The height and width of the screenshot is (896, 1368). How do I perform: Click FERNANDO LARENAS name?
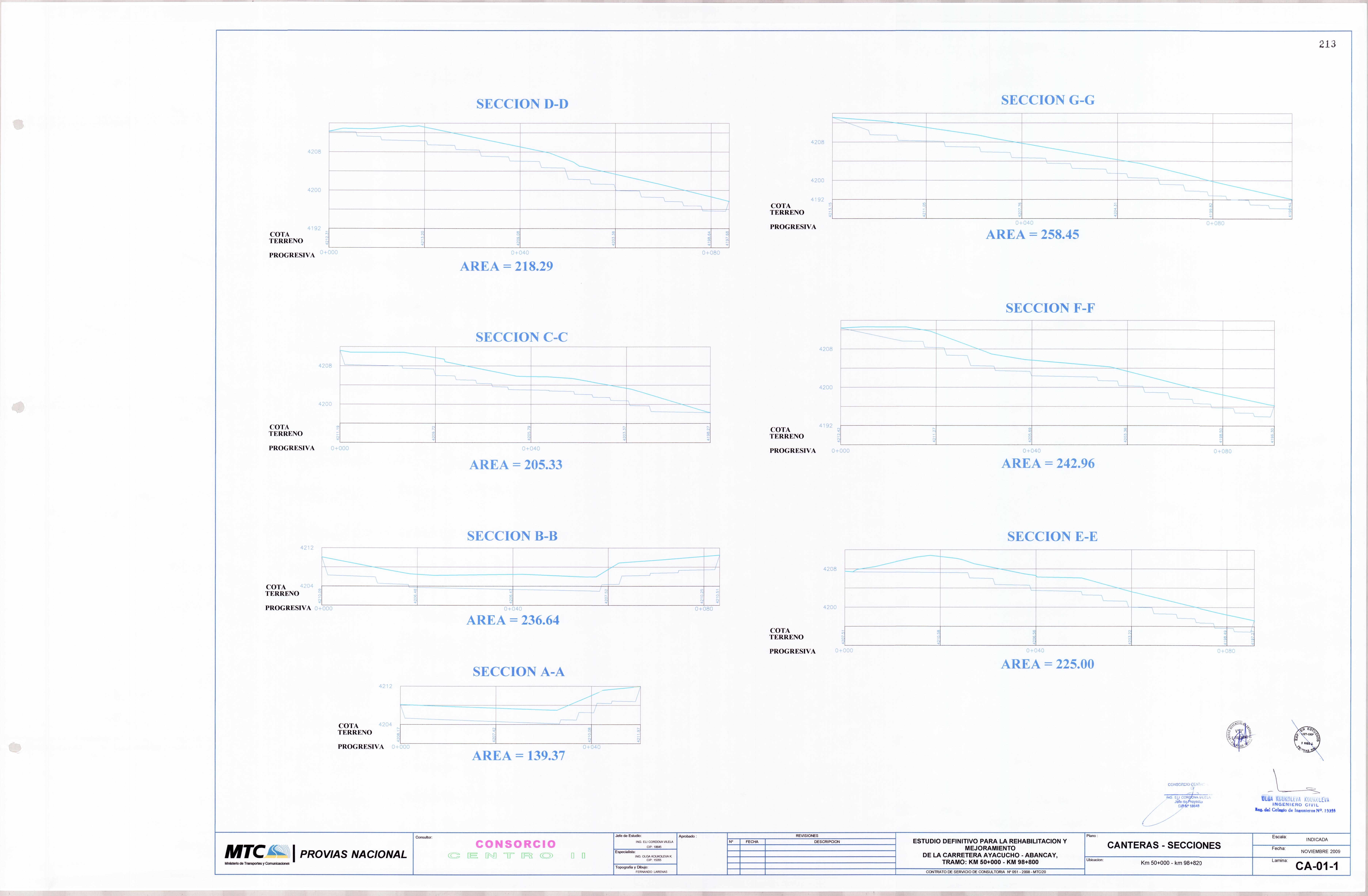click(651, 872)
